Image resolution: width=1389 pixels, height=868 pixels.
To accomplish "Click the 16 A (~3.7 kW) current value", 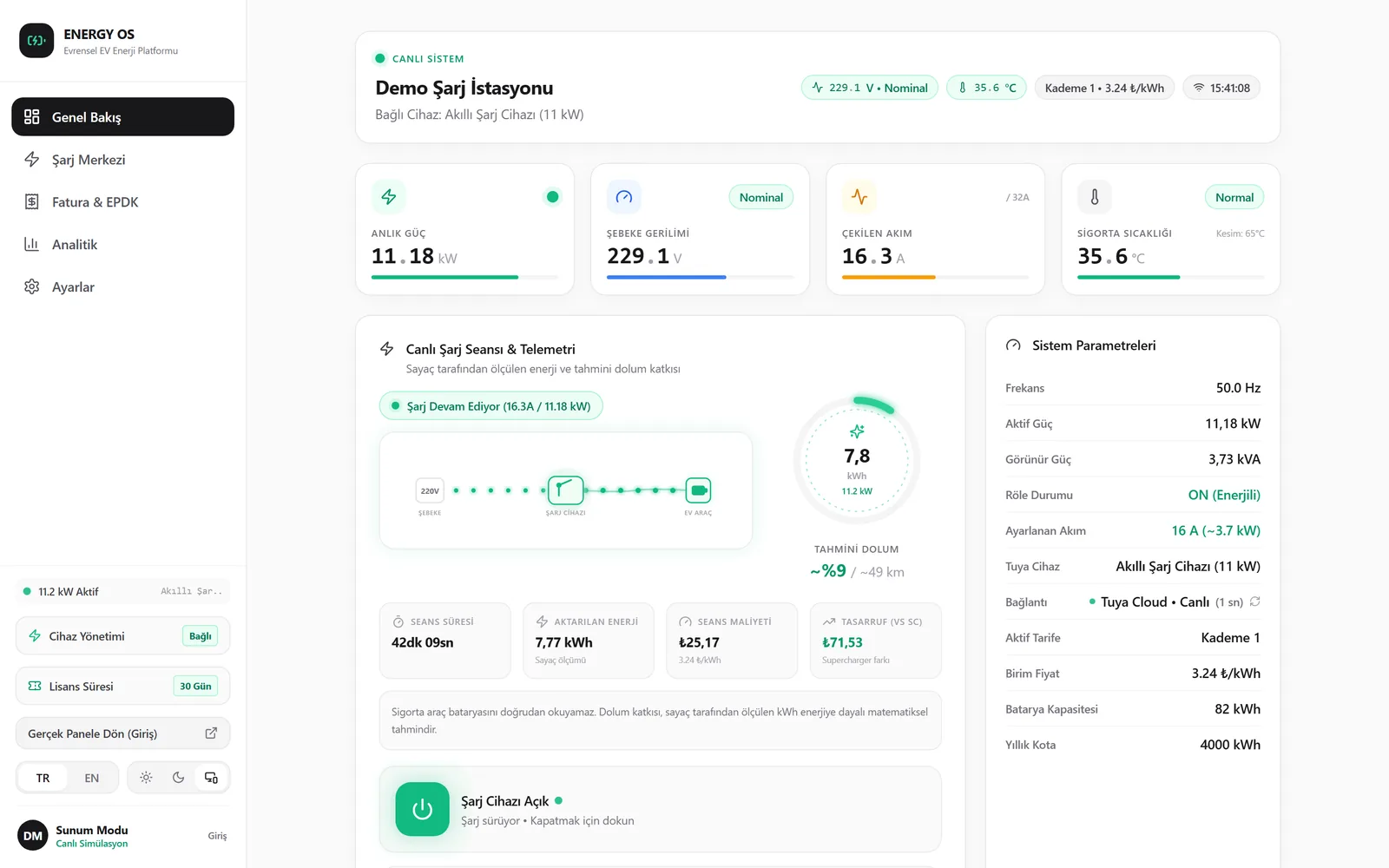I will point(1215,530).
